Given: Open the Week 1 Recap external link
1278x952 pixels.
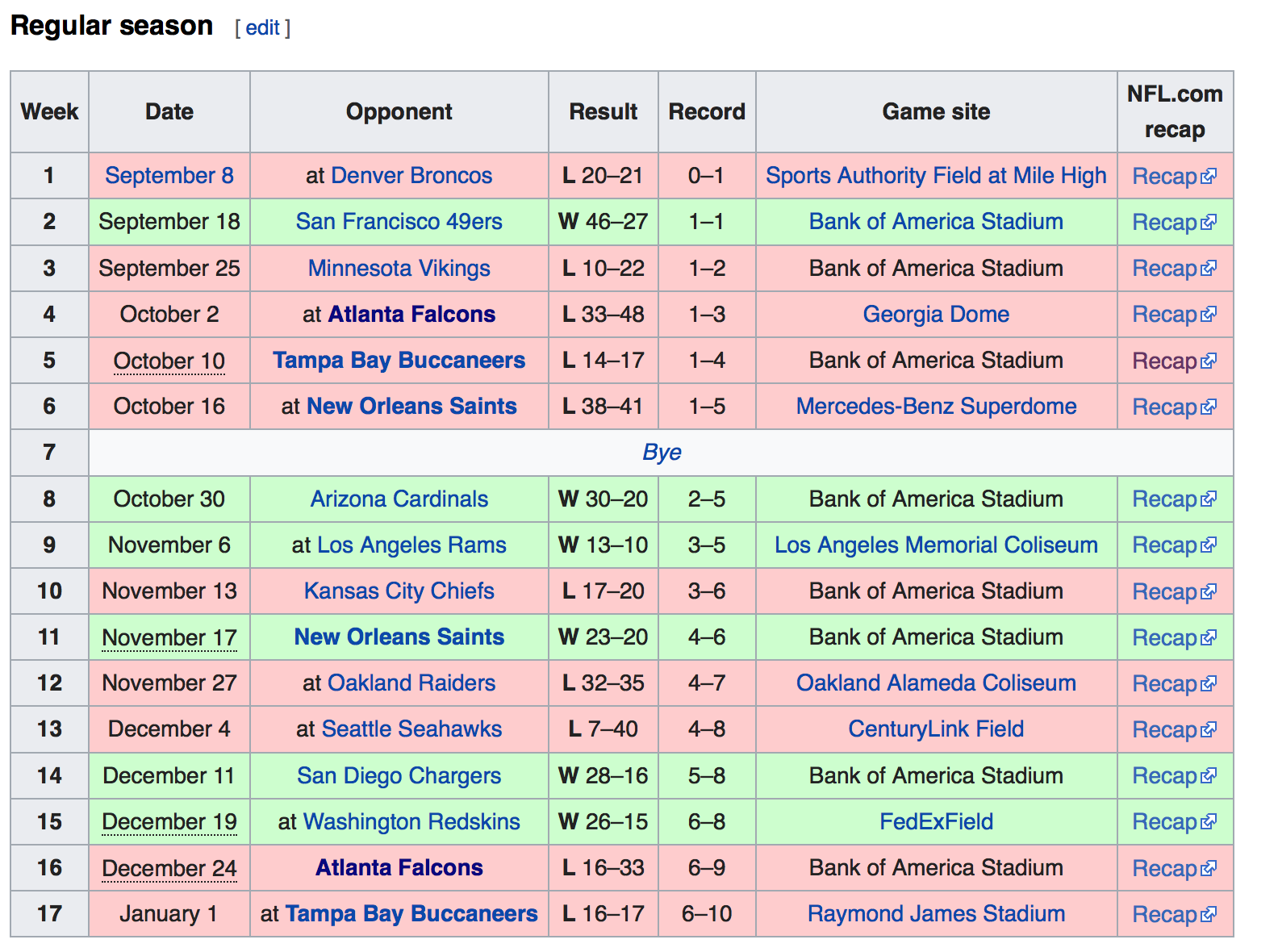Looking at the screenshot, I should tap(1164, 177).
